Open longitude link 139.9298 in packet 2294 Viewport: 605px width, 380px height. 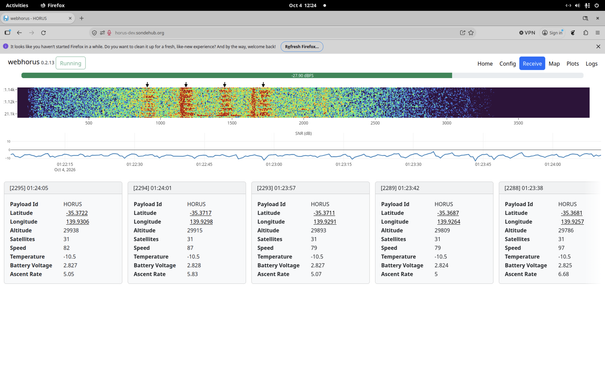click(201, 222)
